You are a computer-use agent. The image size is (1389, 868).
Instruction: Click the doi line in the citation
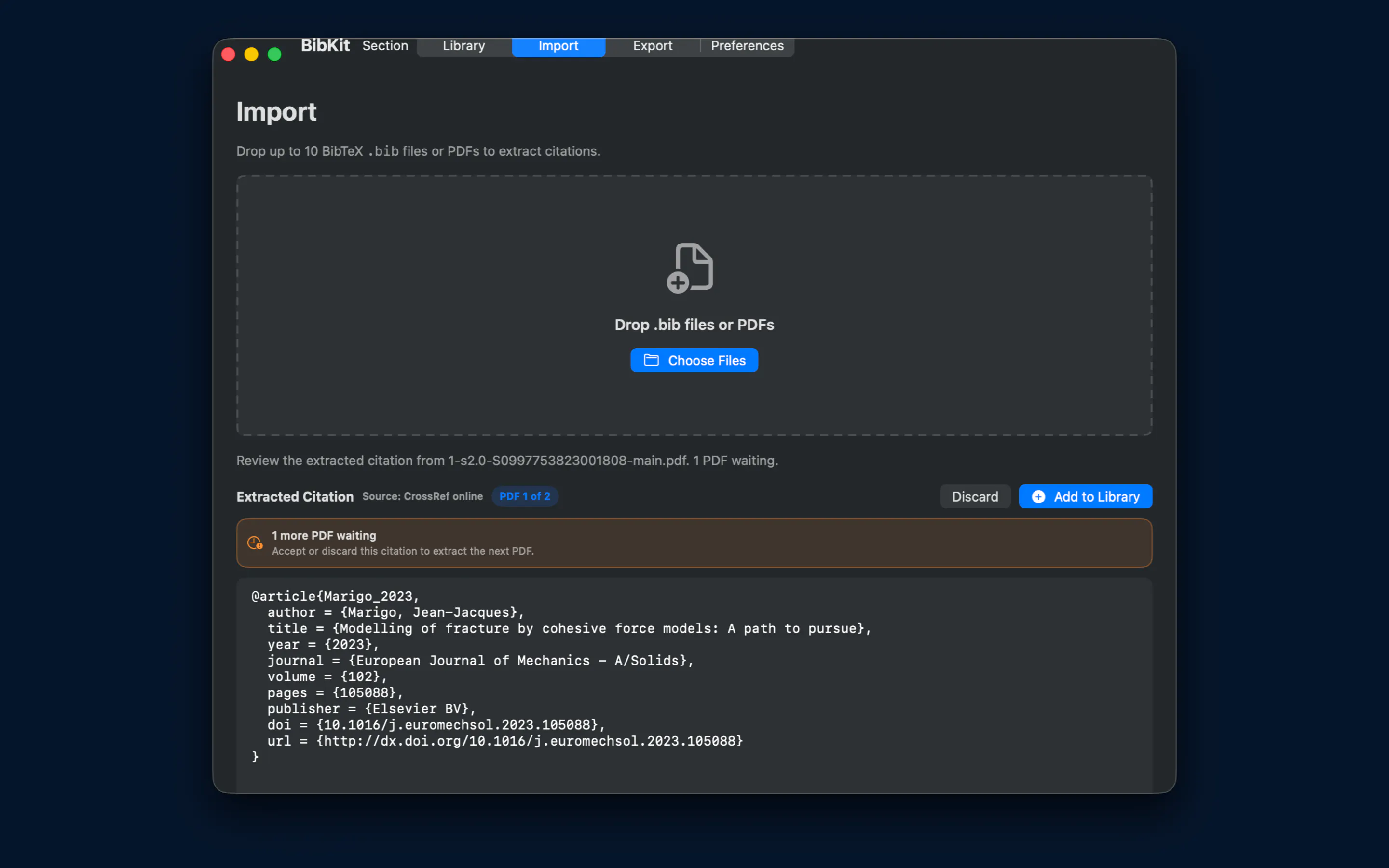click(436, 725)
